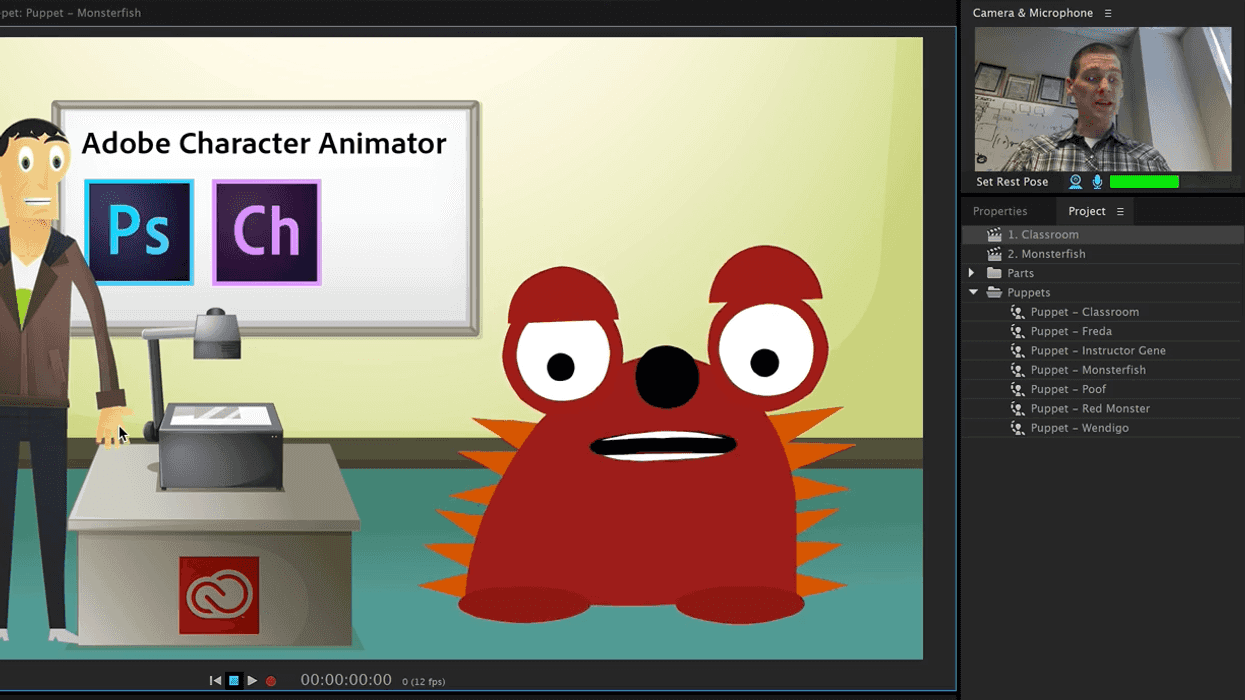The height and width of the screenshot is (700, 1245).
Task: Expand the Parts folder arrow
Action: pos(971,273)
